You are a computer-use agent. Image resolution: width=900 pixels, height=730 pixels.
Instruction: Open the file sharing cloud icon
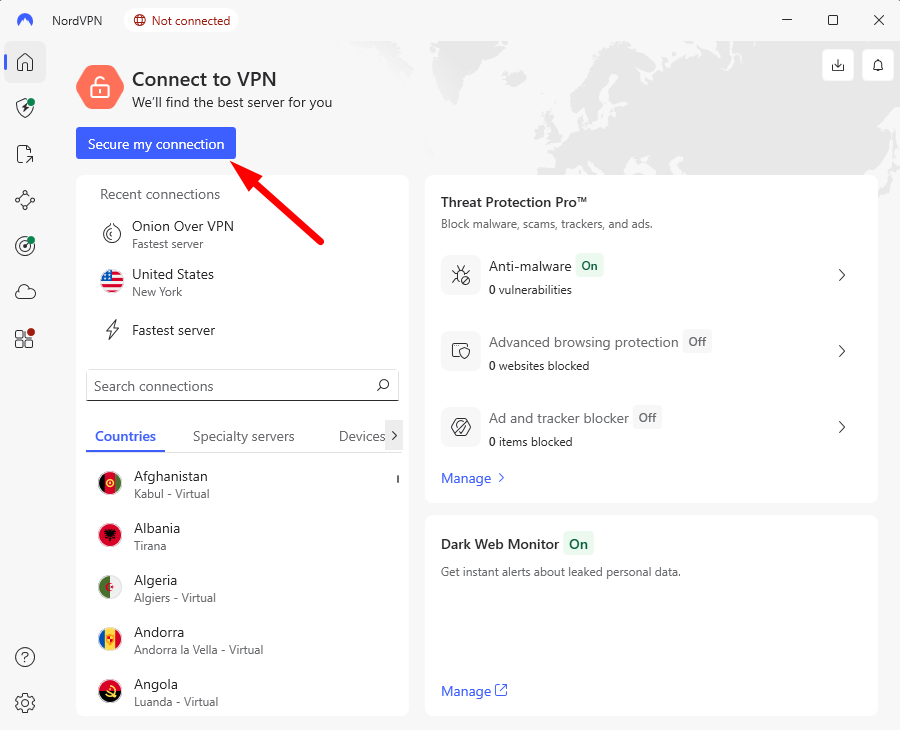[25, 291]
